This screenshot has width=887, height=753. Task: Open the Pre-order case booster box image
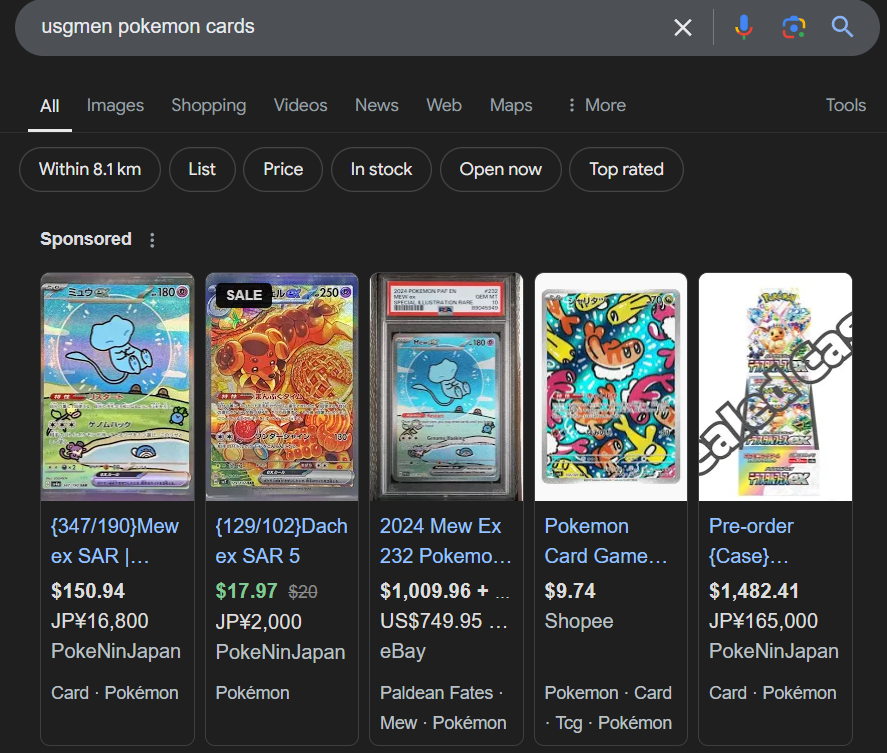click(776, 387)
